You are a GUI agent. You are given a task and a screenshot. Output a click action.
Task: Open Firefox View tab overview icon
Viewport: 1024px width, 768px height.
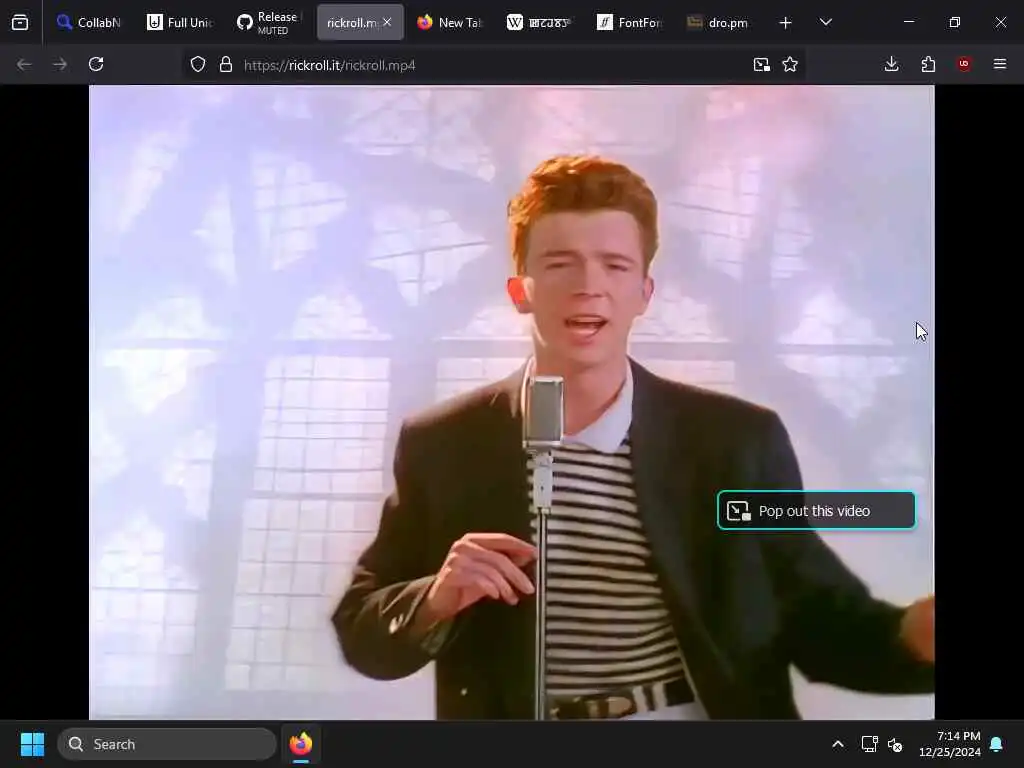(x=20, y=23)
